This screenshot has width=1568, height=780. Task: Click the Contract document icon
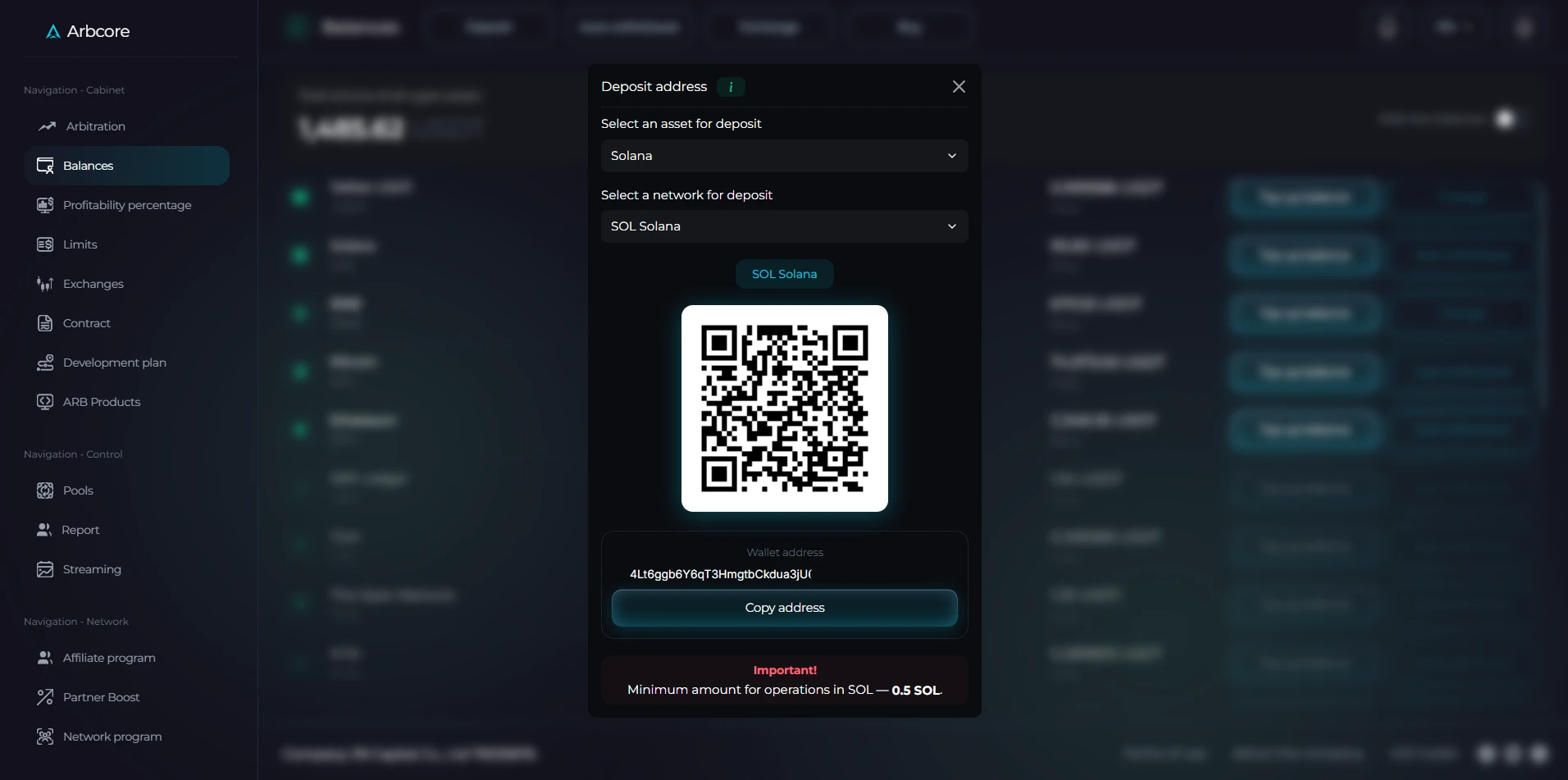coord(45,323)
